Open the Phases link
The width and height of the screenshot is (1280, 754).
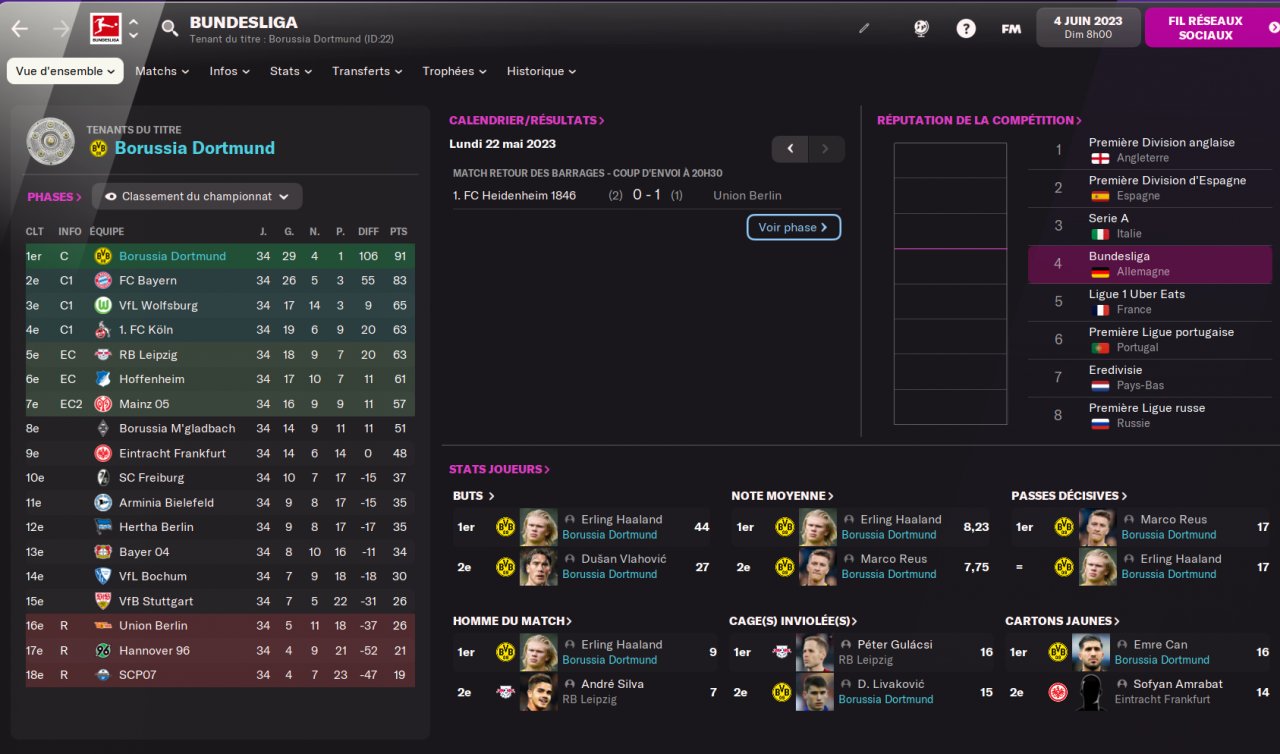point(55,197)
